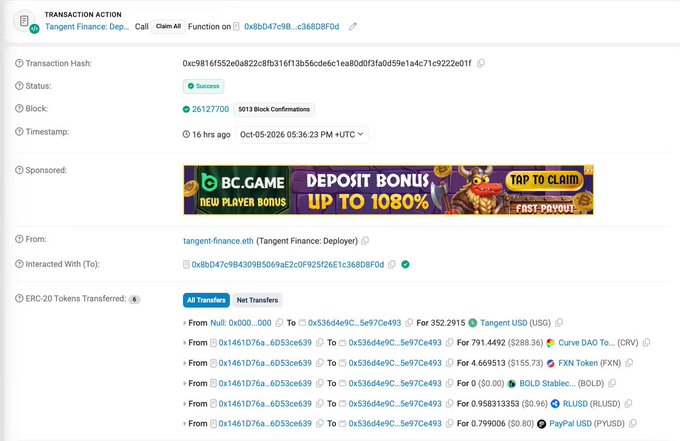Copy RLUSD token address
680x441 pixels.
pos(628,404)
